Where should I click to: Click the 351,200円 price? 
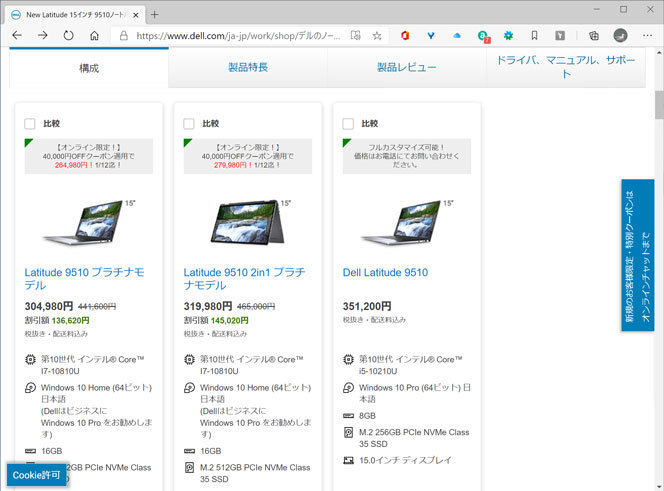coord(367,306)
